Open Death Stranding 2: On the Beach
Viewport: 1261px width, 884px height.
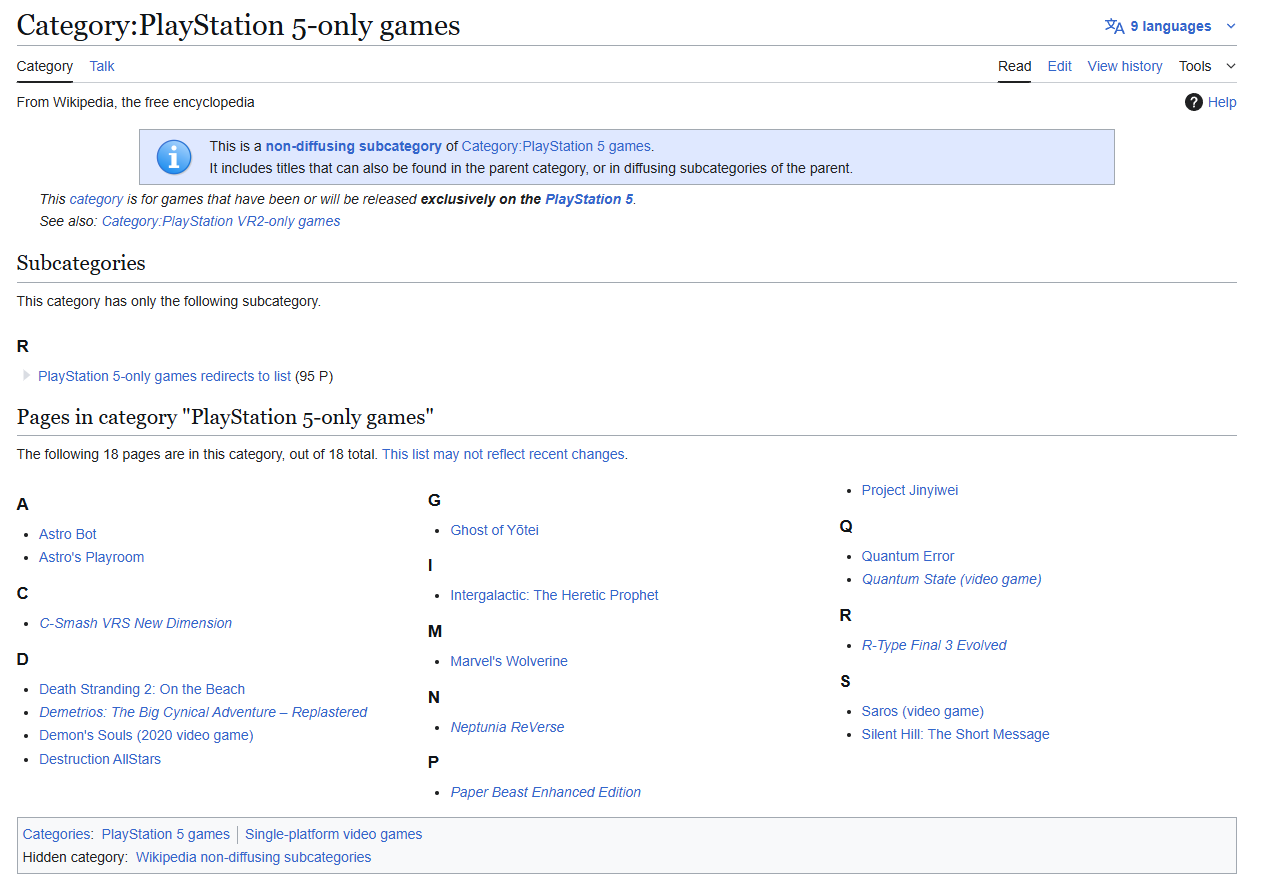[x=142, y=689]
